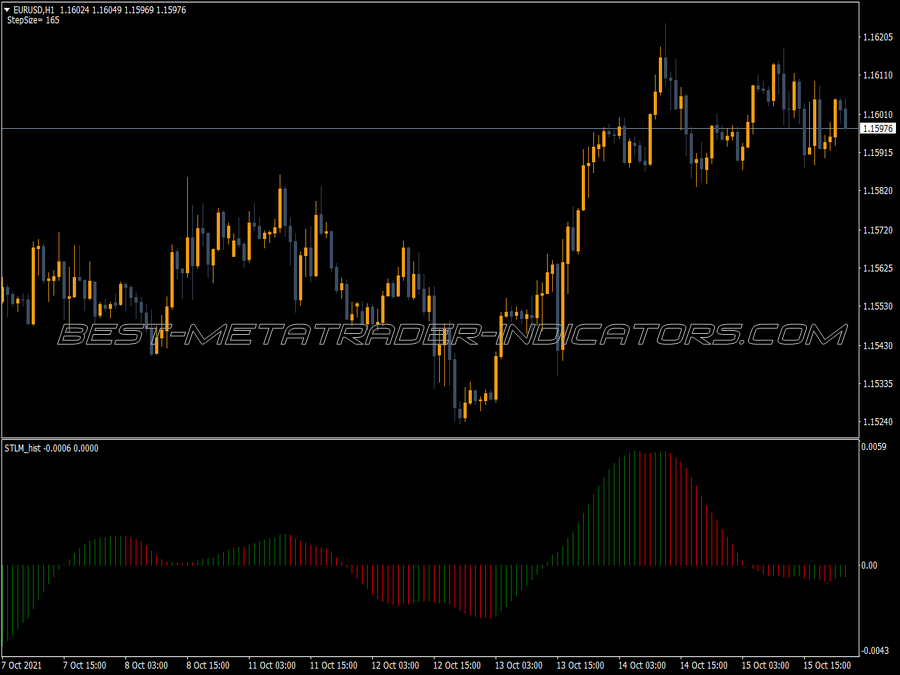Click the 11 Oct 15:00 time label
The image size is (900, 675).
[333, 665]
